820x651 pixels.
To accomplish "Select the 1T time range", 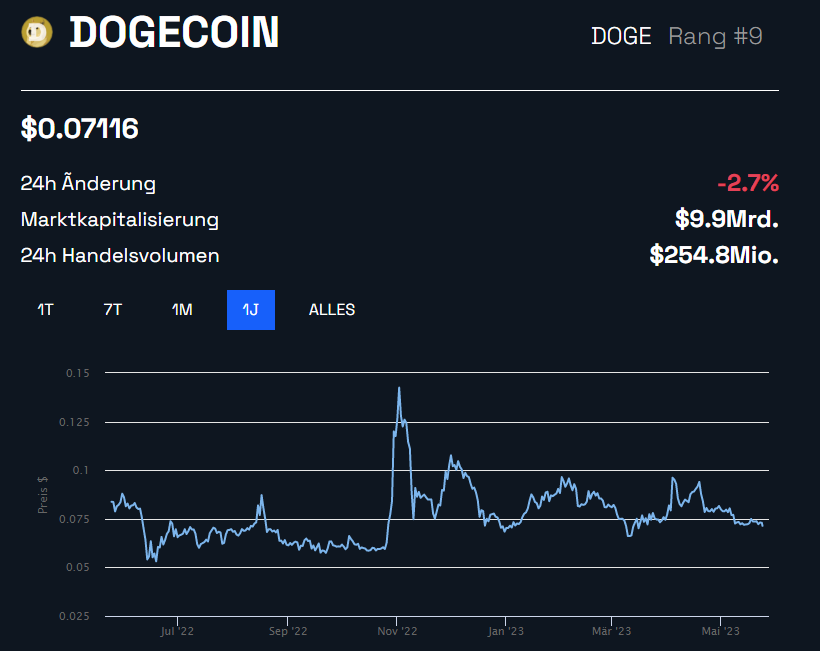I will (44, 310).
